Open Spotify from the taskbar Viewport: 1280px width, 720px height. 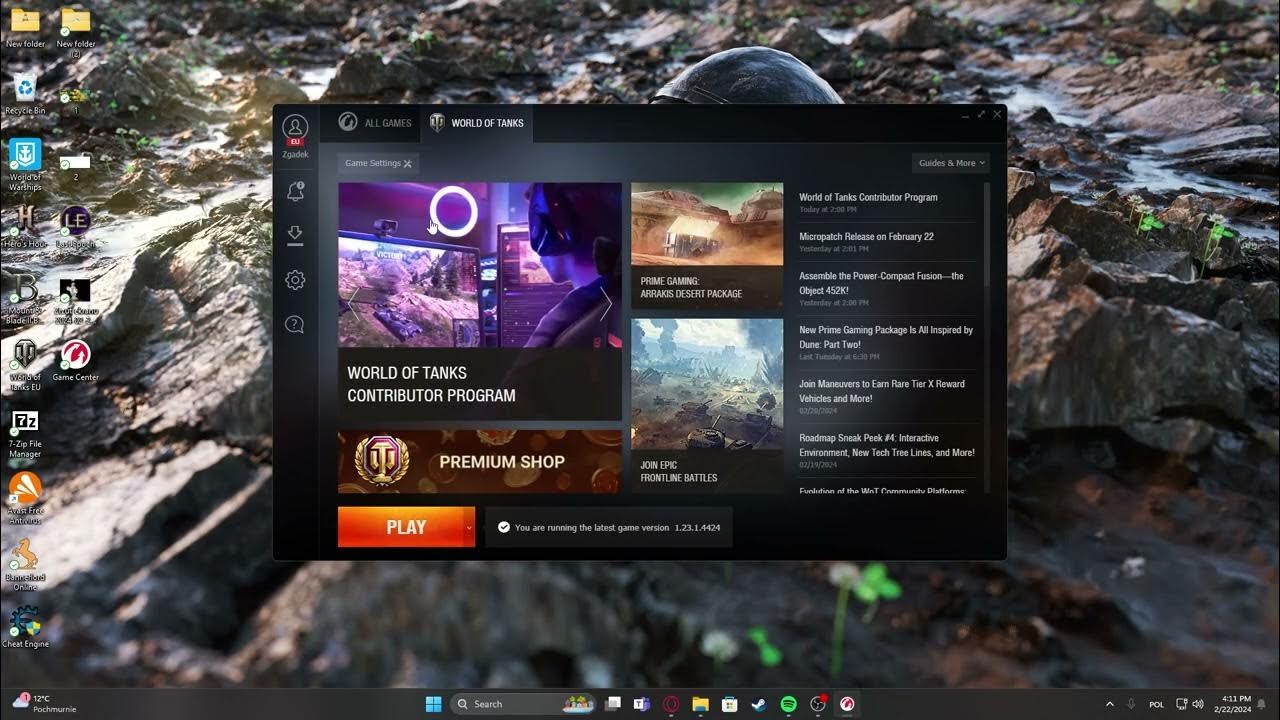coord(788,703)
